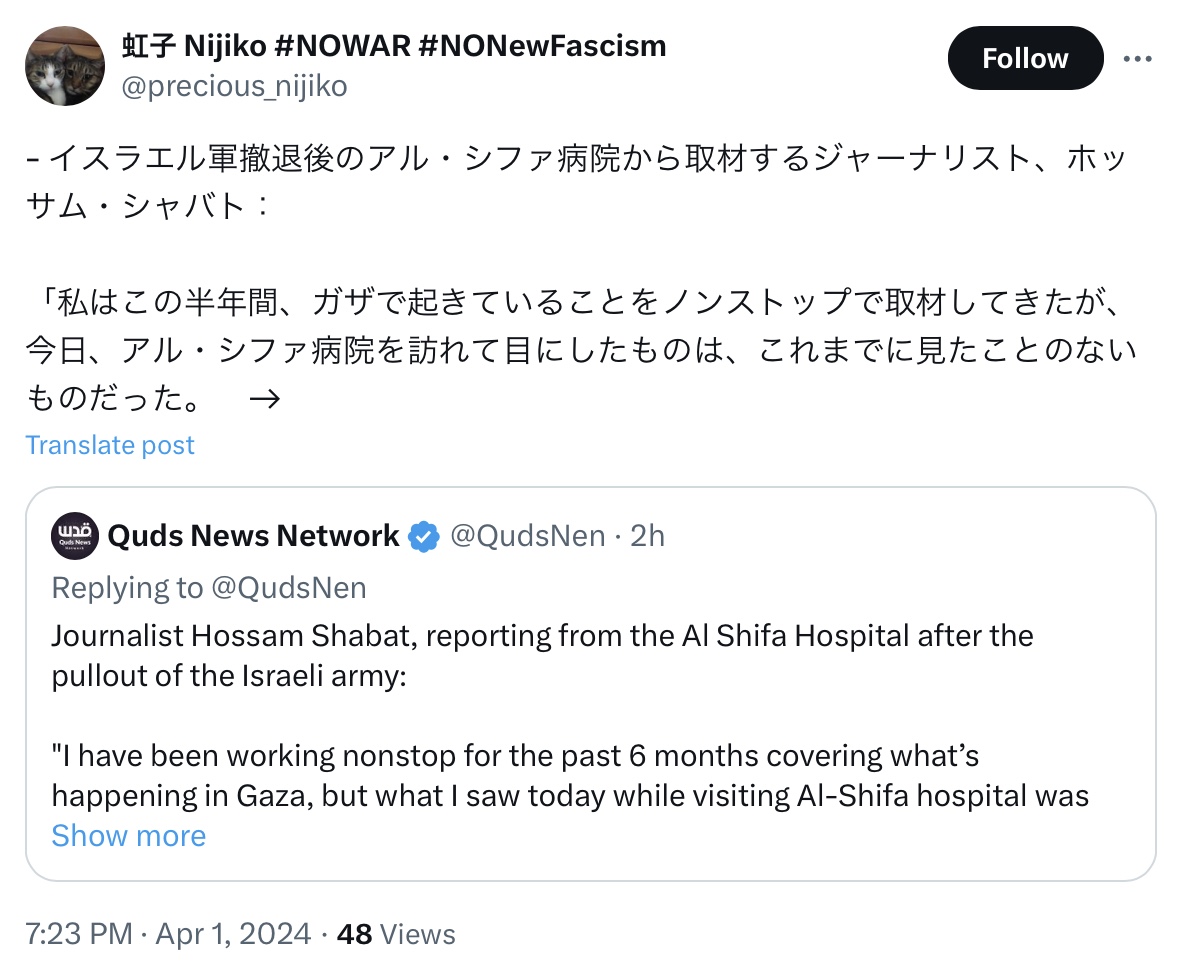Open the quoted post English text body
Screen dimensions: 1186x966
tap(570, 716)
